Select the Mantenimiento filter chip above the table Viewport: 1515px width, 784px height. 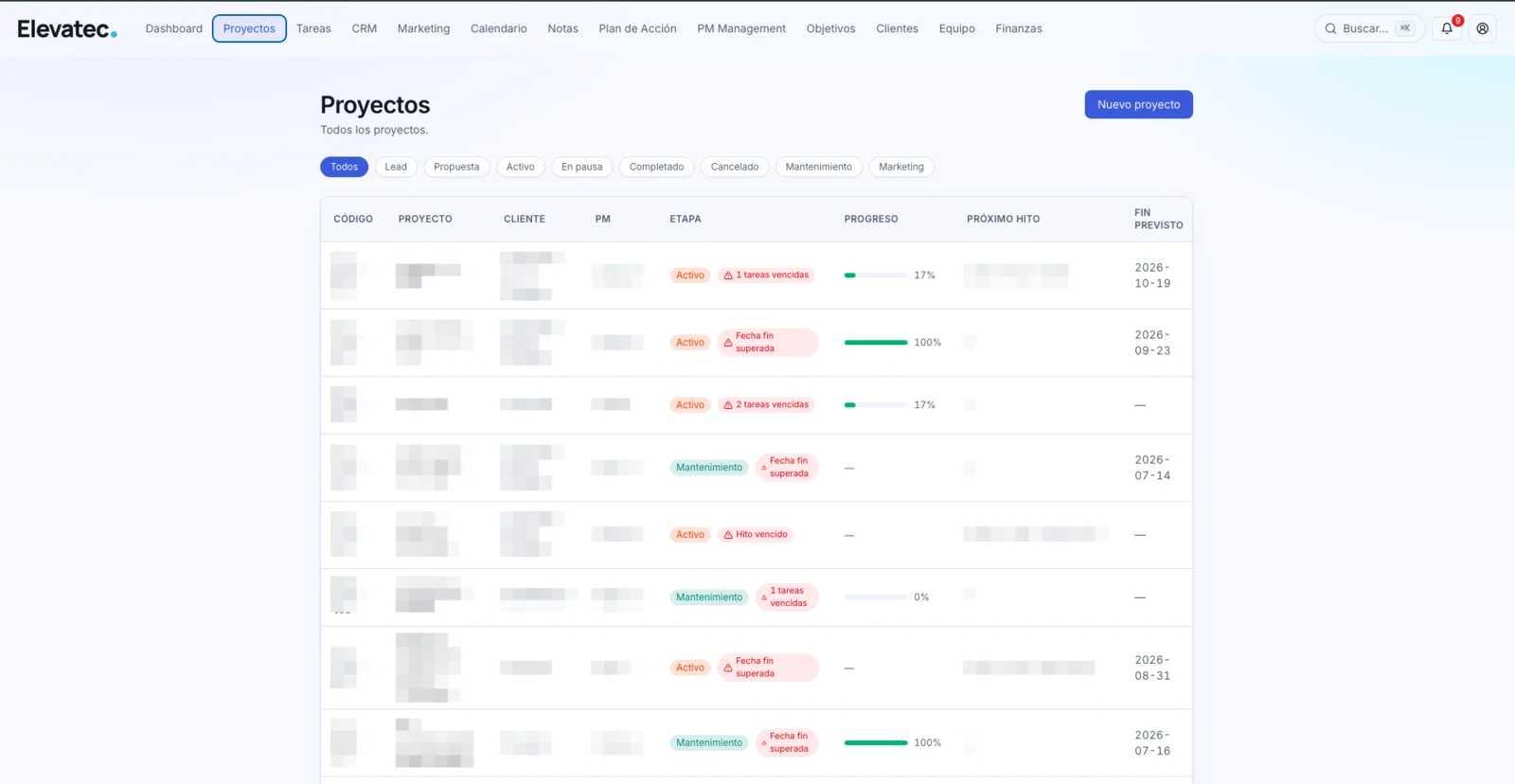pos(818,167)
